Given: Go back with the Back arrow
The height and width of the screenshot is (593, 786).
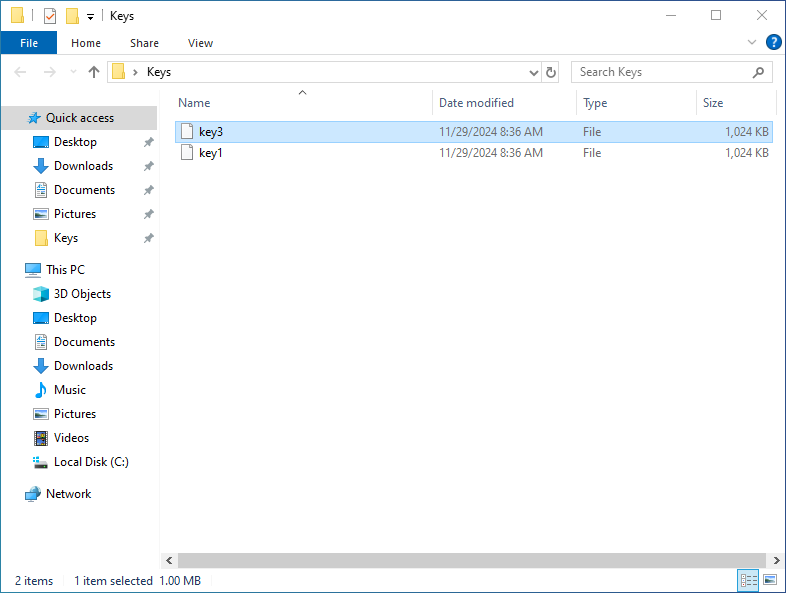Looking at the screenshot, I should [20, 72].
